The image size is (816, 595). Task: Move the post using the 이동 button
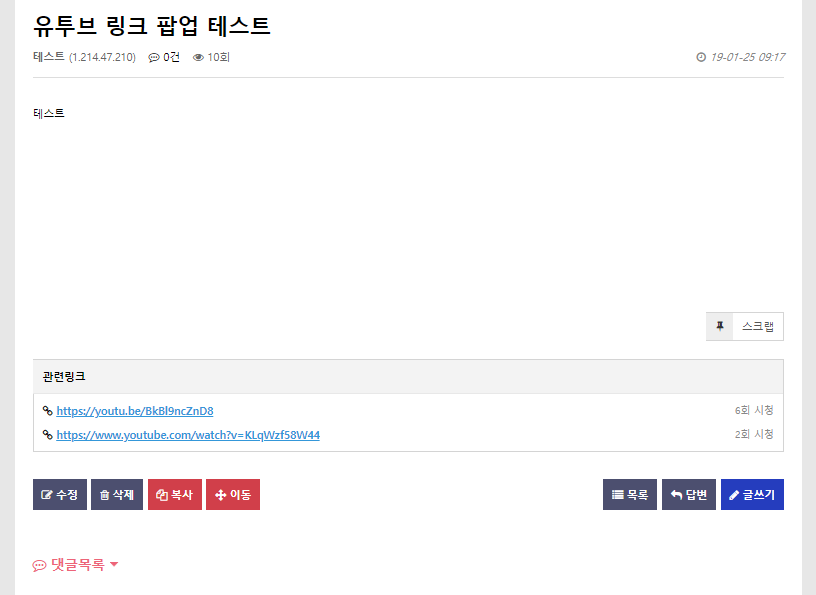point(233,495)
